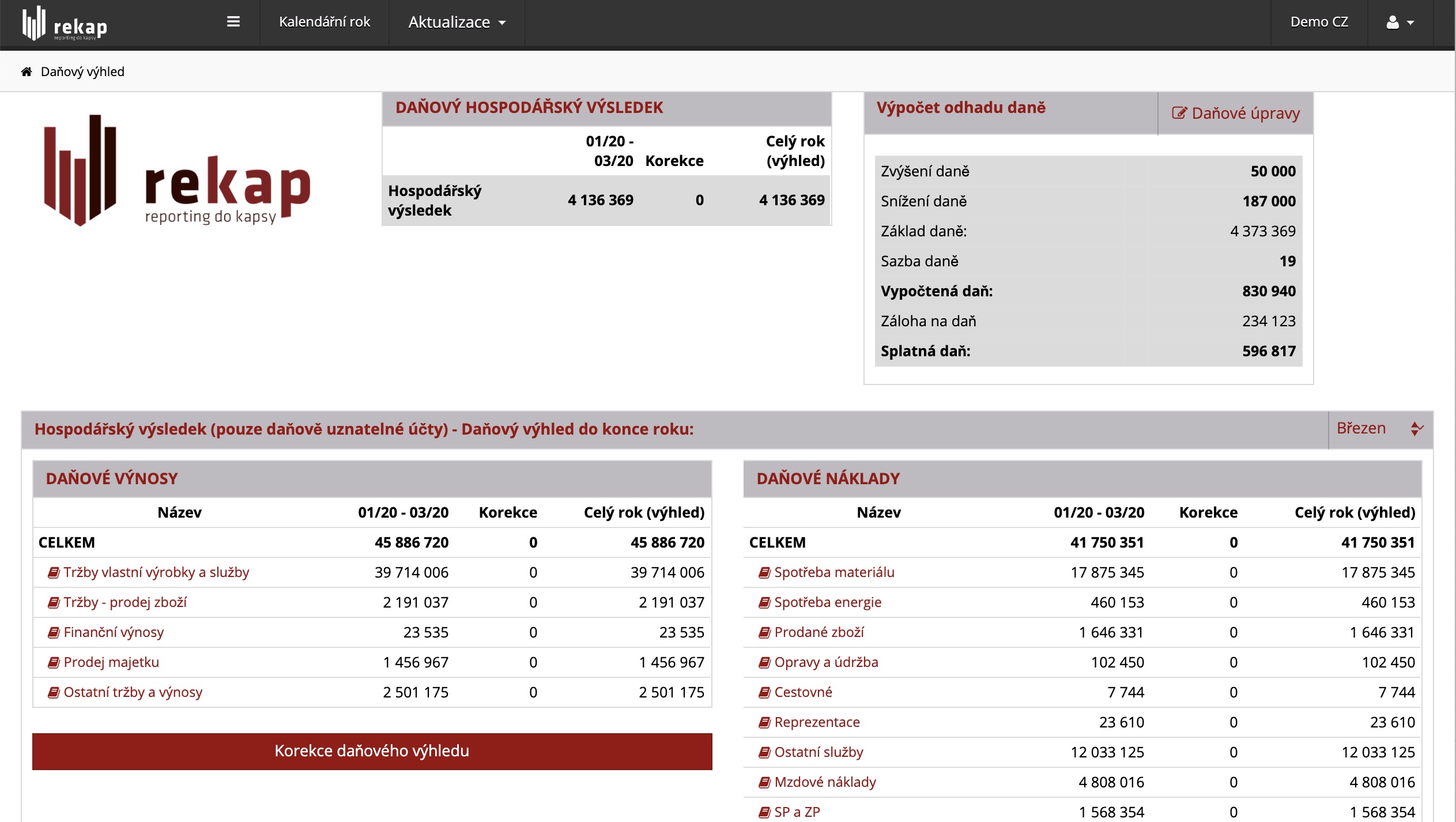
Task: Click the edit icon next to Daňové úpravy
Action: click(1179, 113)
